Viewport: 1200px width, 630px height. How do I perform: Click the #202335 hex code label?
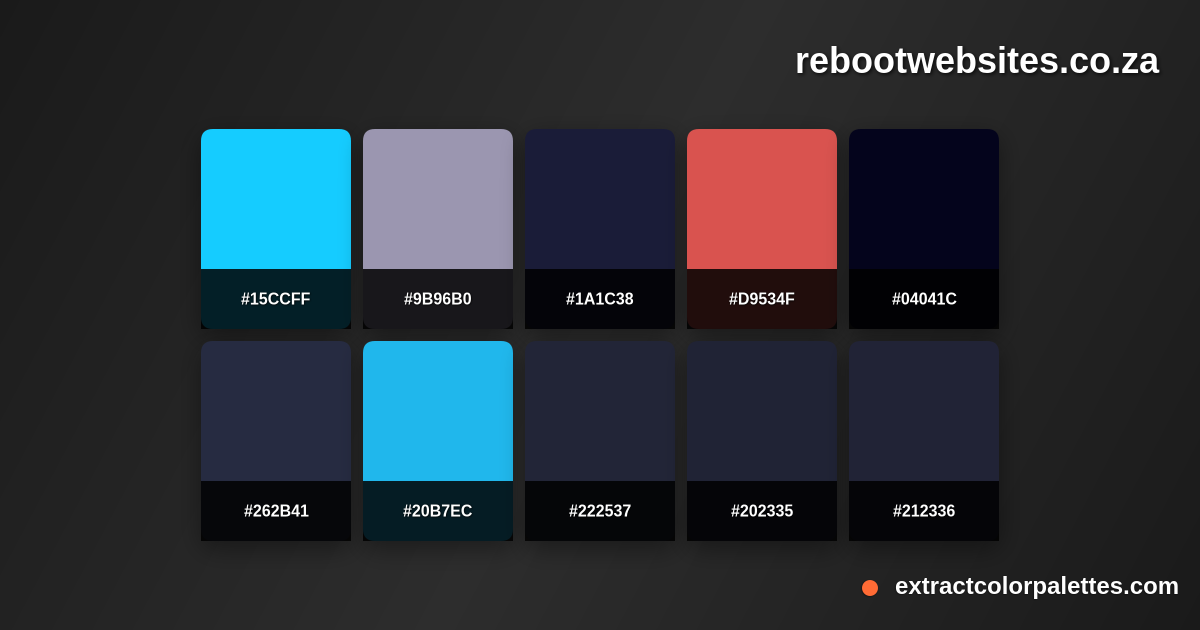click(x=762, y=511)
